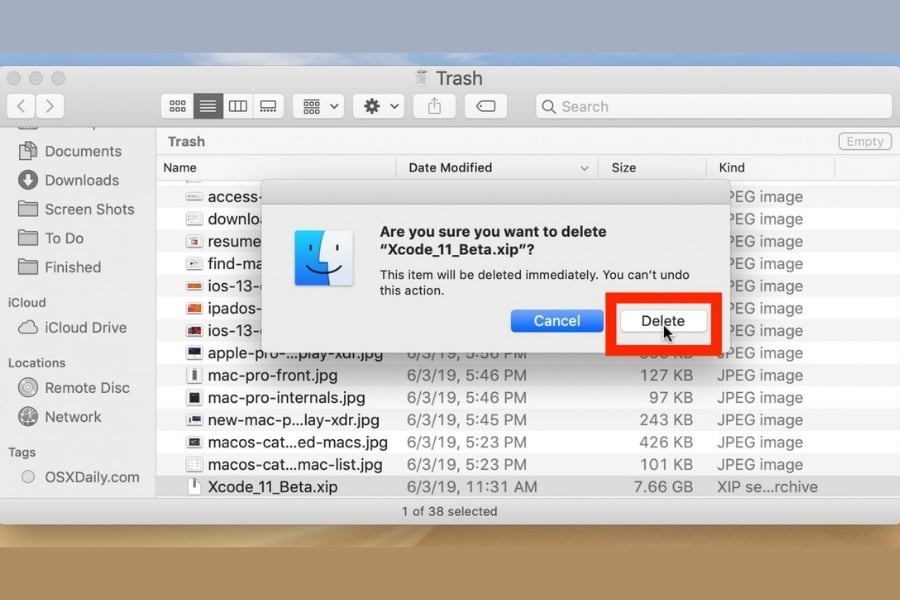
Task: Open Downloads in the sidebar
Action: point(81,180)
